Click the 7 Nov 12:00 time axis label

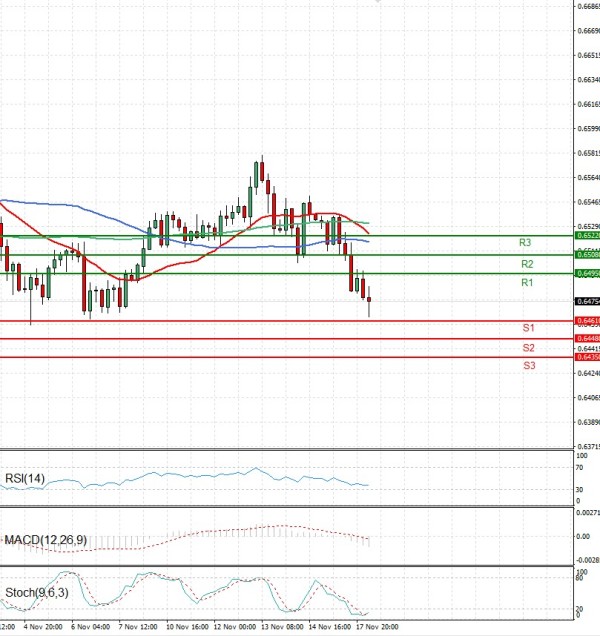click(x=138, y=627)
